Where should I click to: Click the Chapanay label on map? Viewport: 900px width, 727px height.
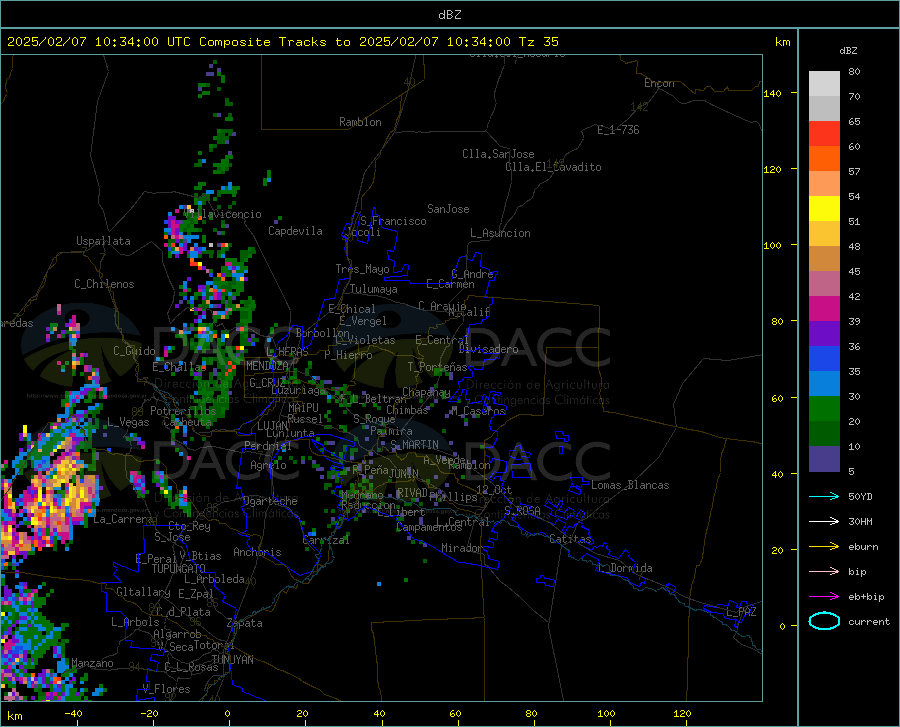(426, 392)
